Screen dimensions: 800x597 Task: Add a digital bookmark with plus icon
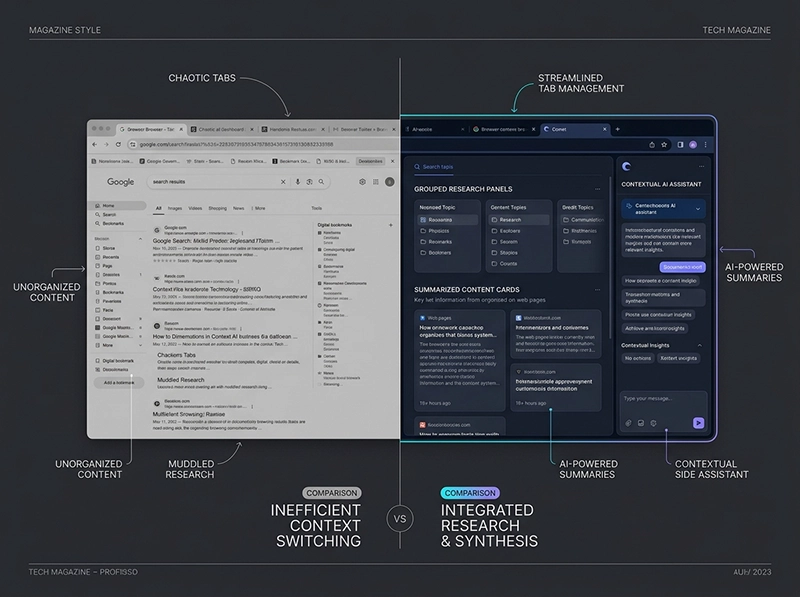click(391, 225)
